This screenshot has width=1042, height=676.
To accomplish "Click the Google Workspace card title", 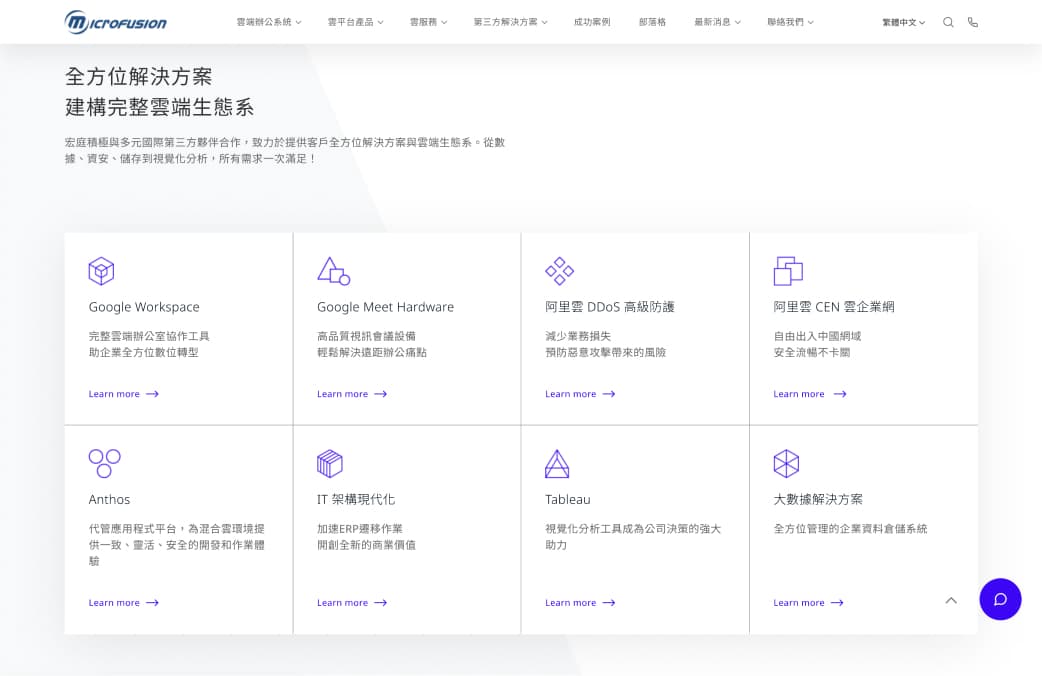I will click(144, 307).
